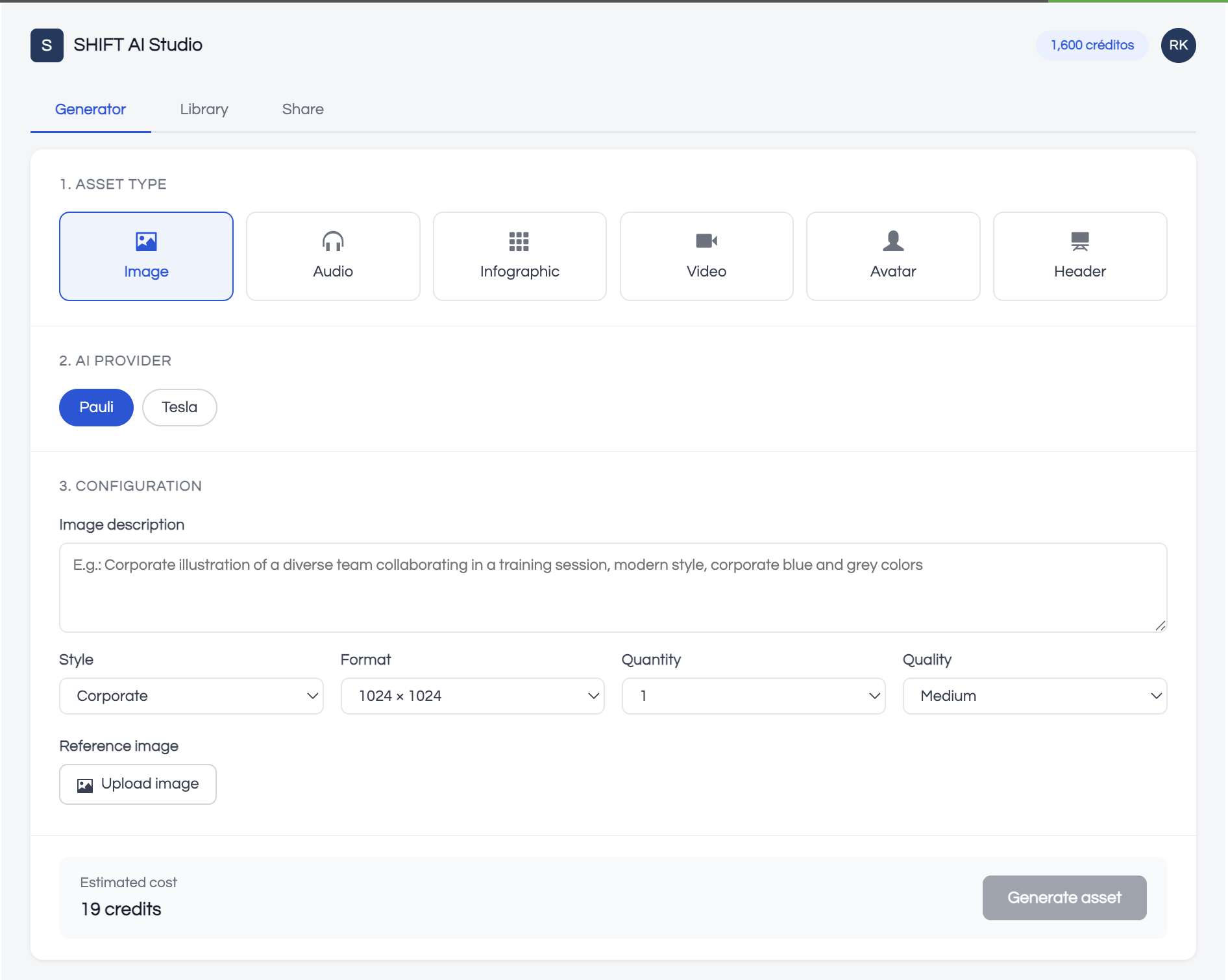1228x980 pixels.
Task: Select the Header asset type card
Action: pyautogui.click(x=1080, y=256)
